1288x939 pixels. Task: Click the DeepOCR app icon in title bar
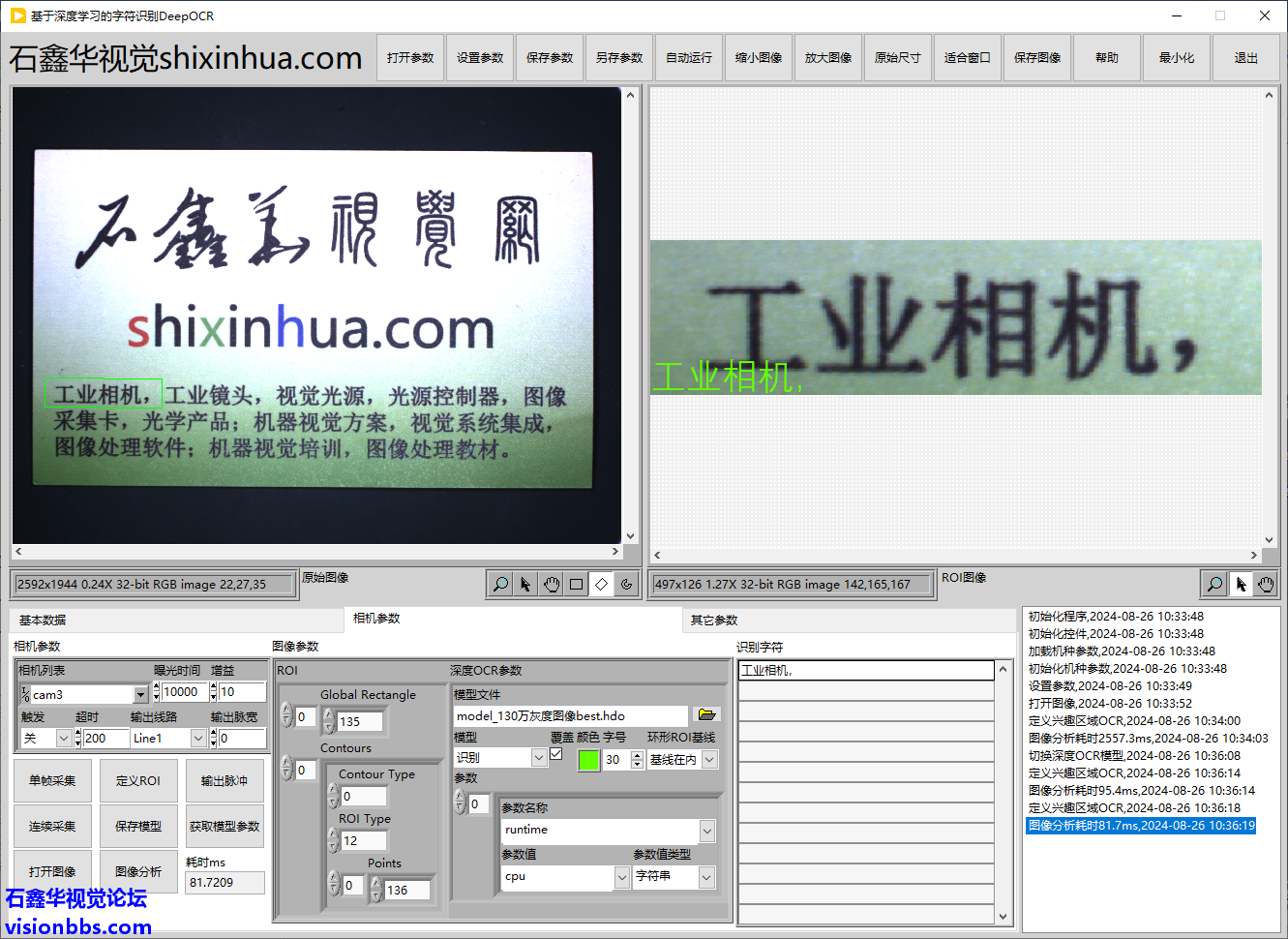click(17, 15)
